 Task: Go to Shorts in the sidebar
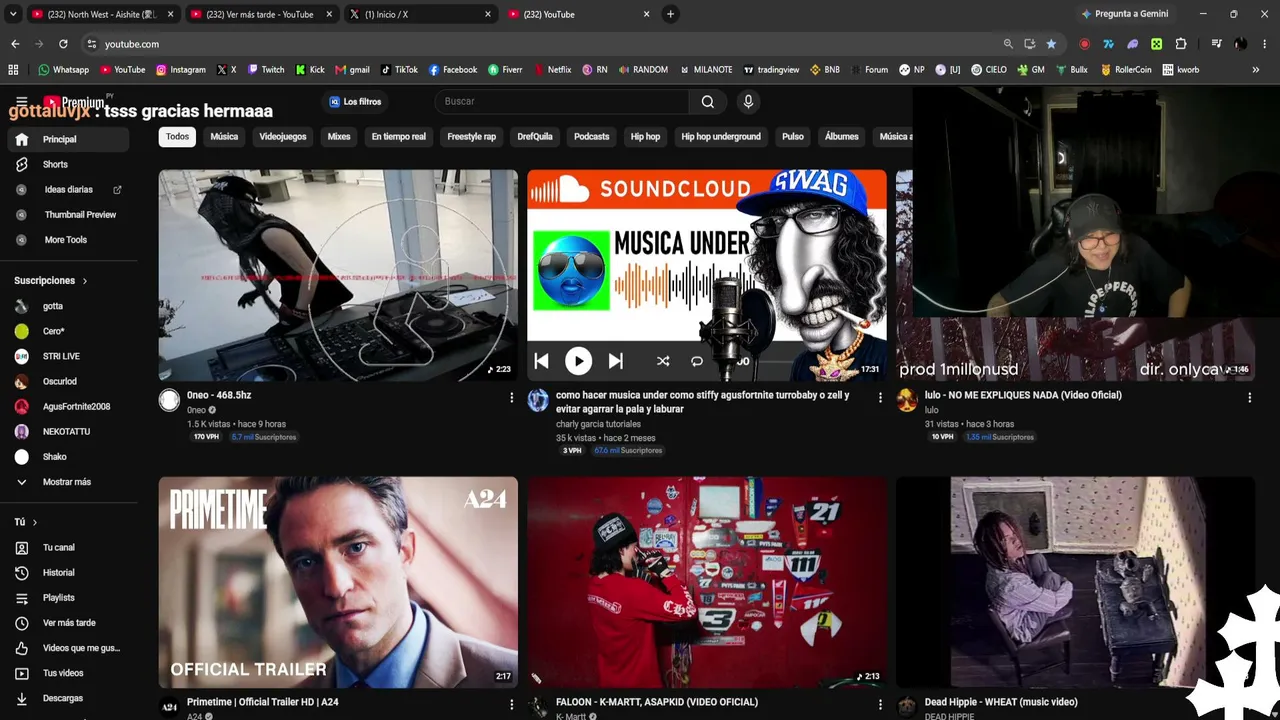(x=68, y=164)
